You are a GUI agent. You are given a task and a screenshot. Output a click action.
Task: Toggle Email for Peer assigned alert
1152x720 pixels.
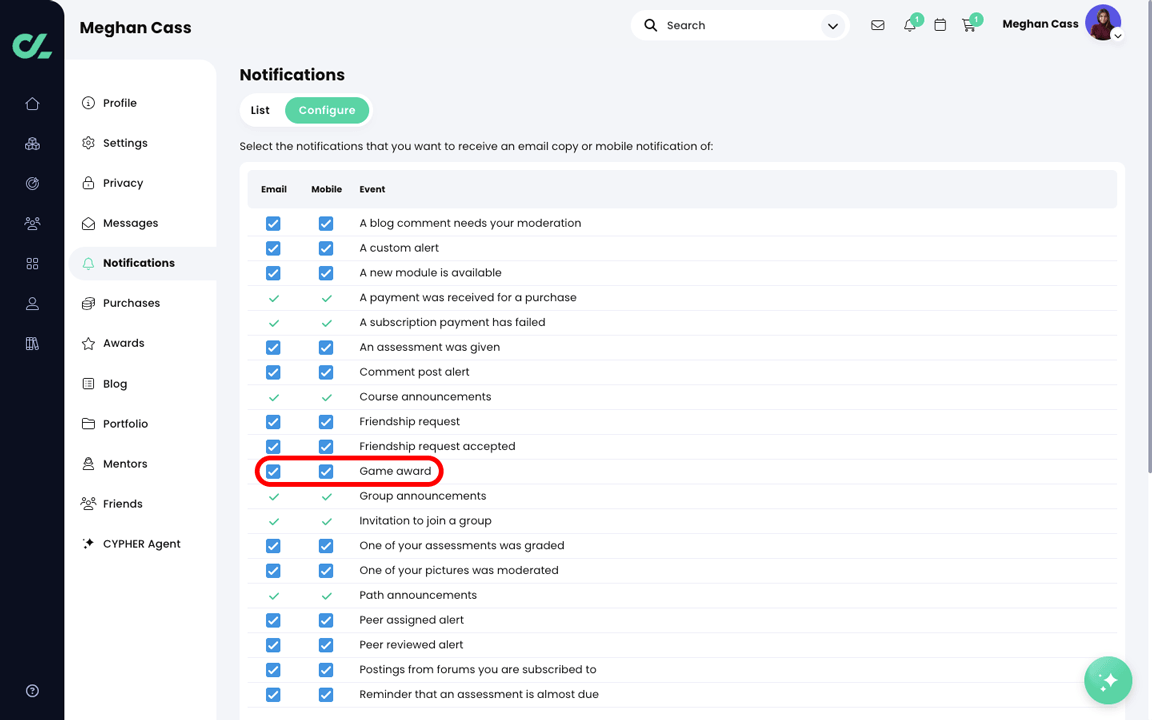click(x=273, y=620)
